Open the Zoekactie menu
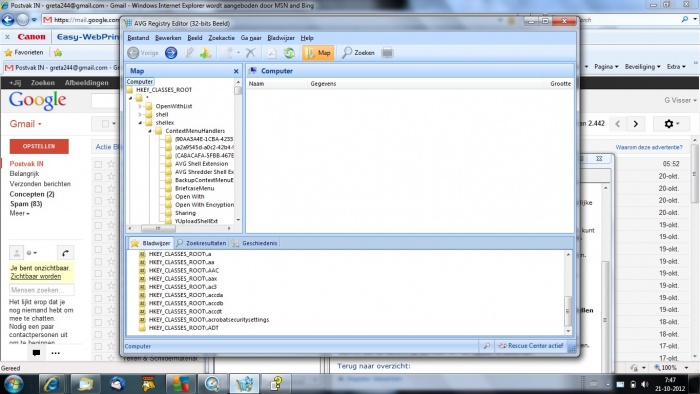The image size is (700, 394). coord(221,38)
